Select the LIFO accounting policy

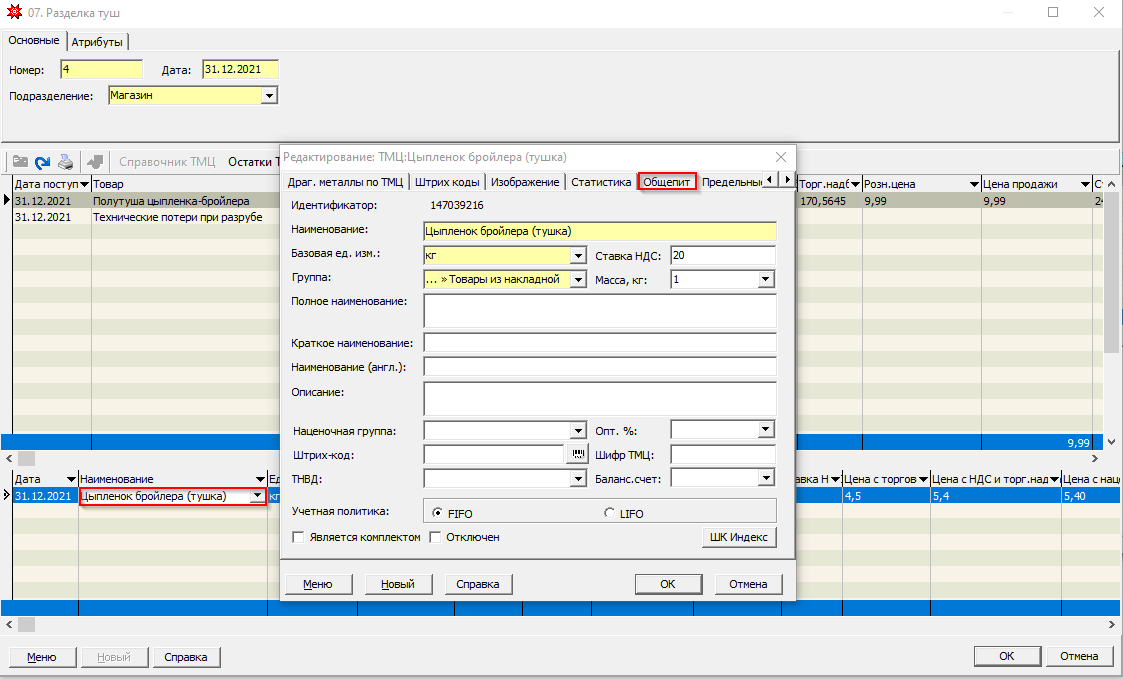[x=610, y=513]
